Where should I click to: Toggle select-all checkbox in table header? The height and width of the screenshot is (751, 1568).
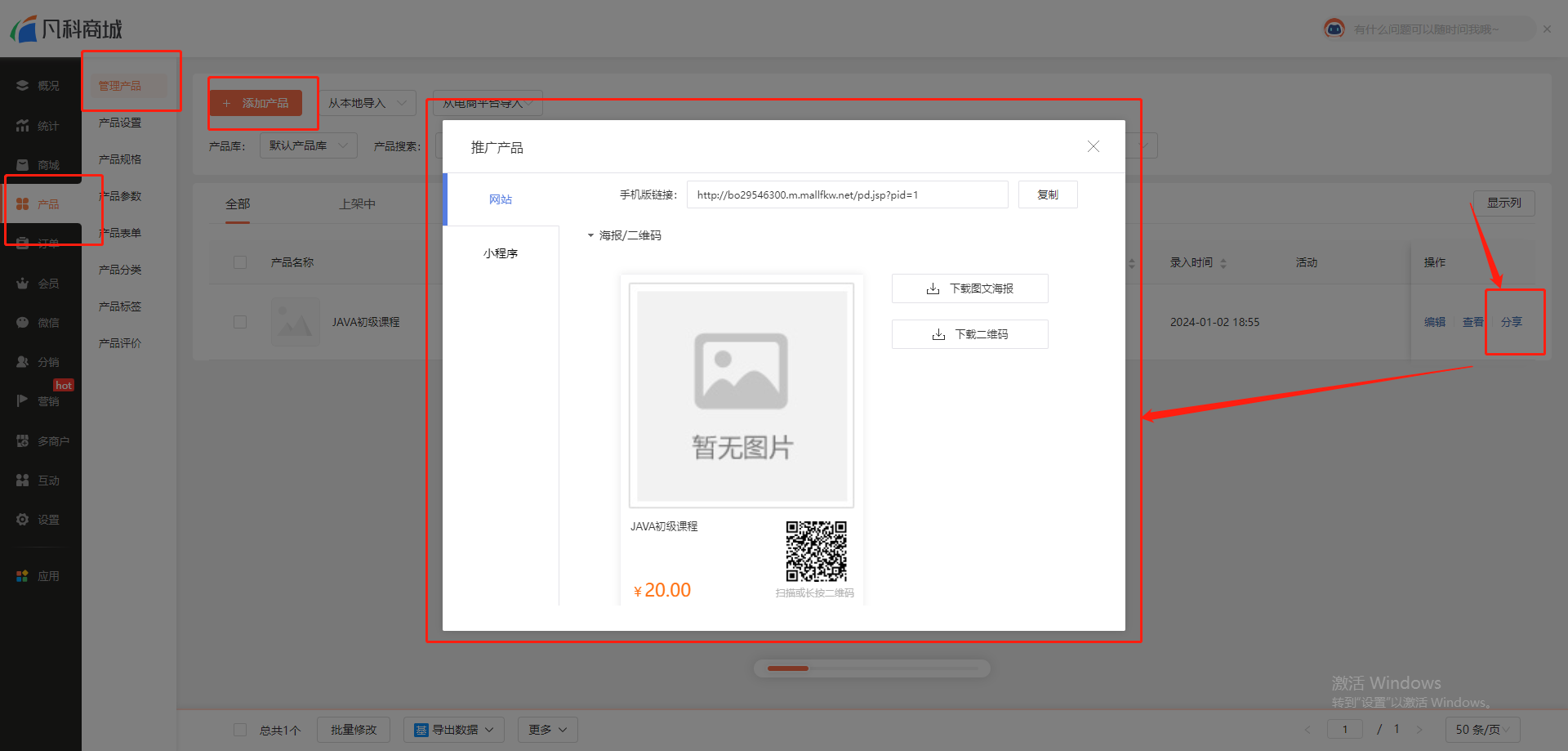point(240,262)
